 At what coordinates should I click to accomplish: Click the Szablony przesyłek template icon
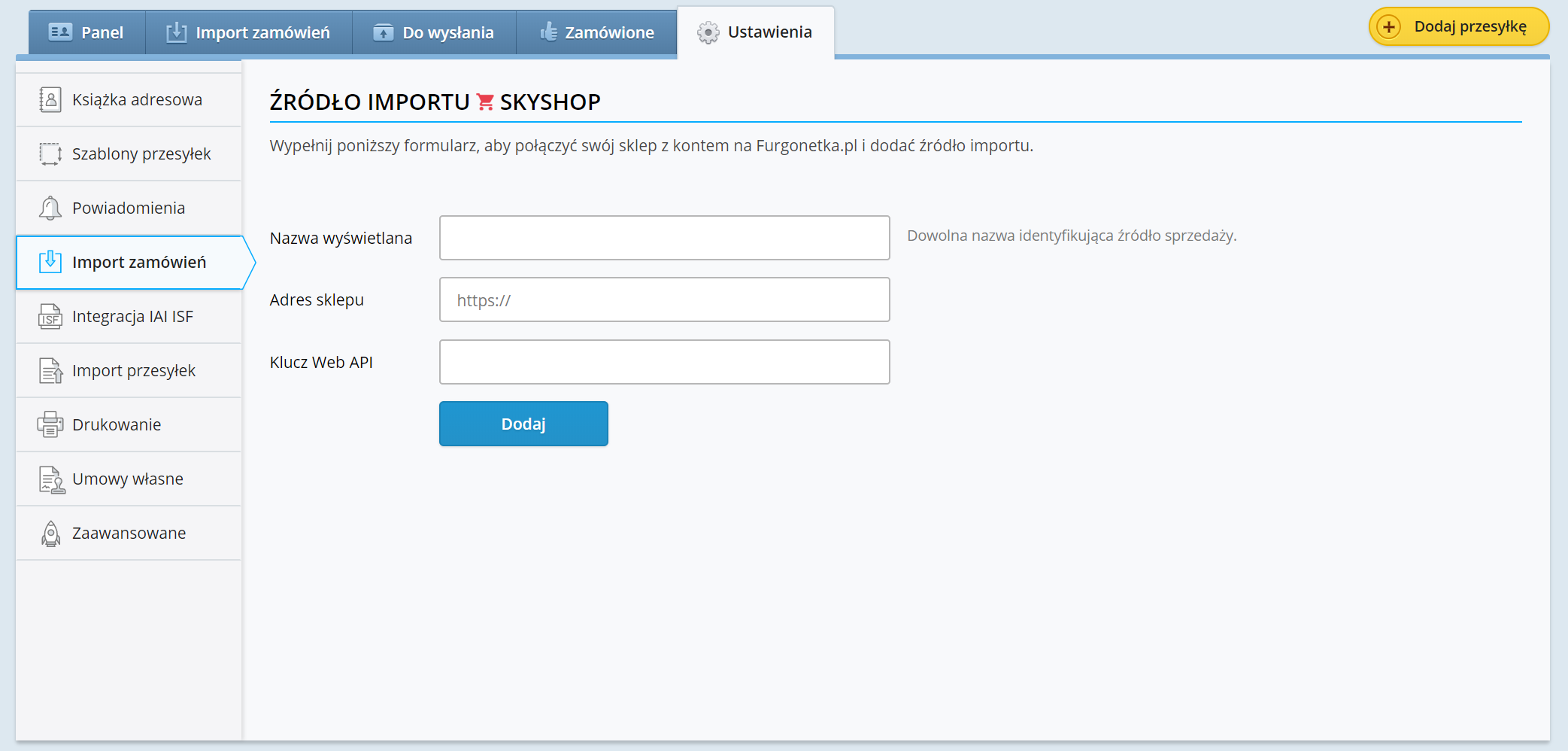50,154
